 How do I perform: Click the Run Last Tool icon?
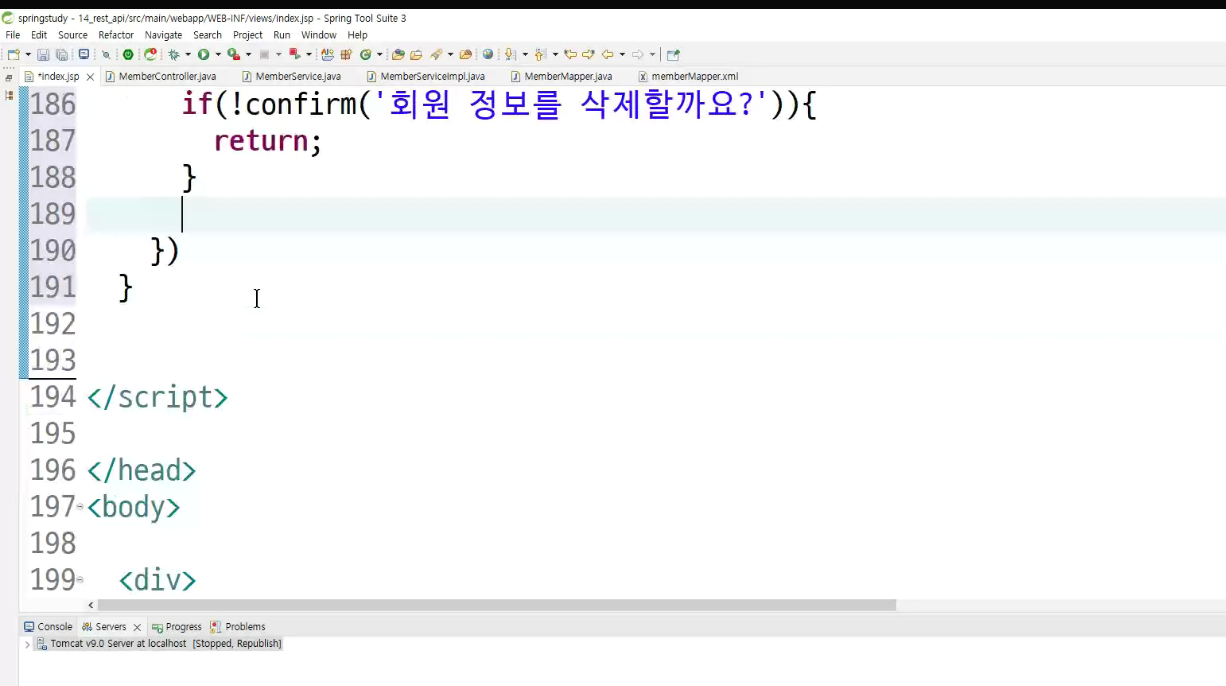click(x=233, y=55)
